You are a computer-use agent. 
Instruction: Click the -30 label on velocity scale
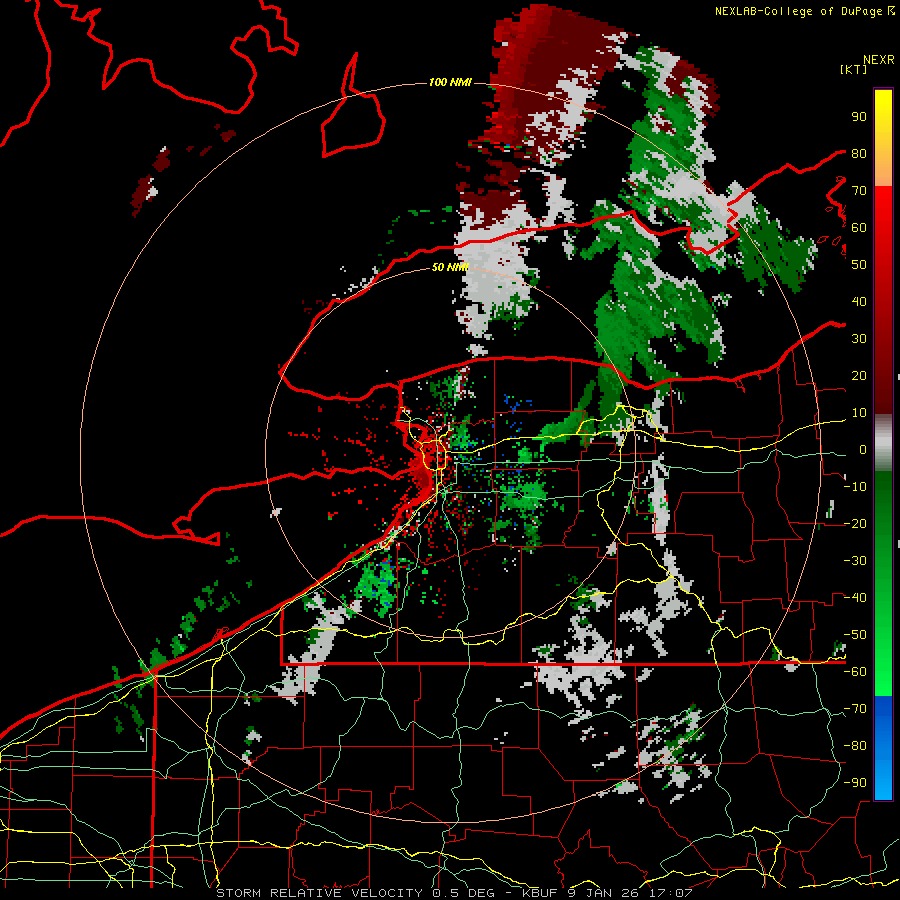855,561
